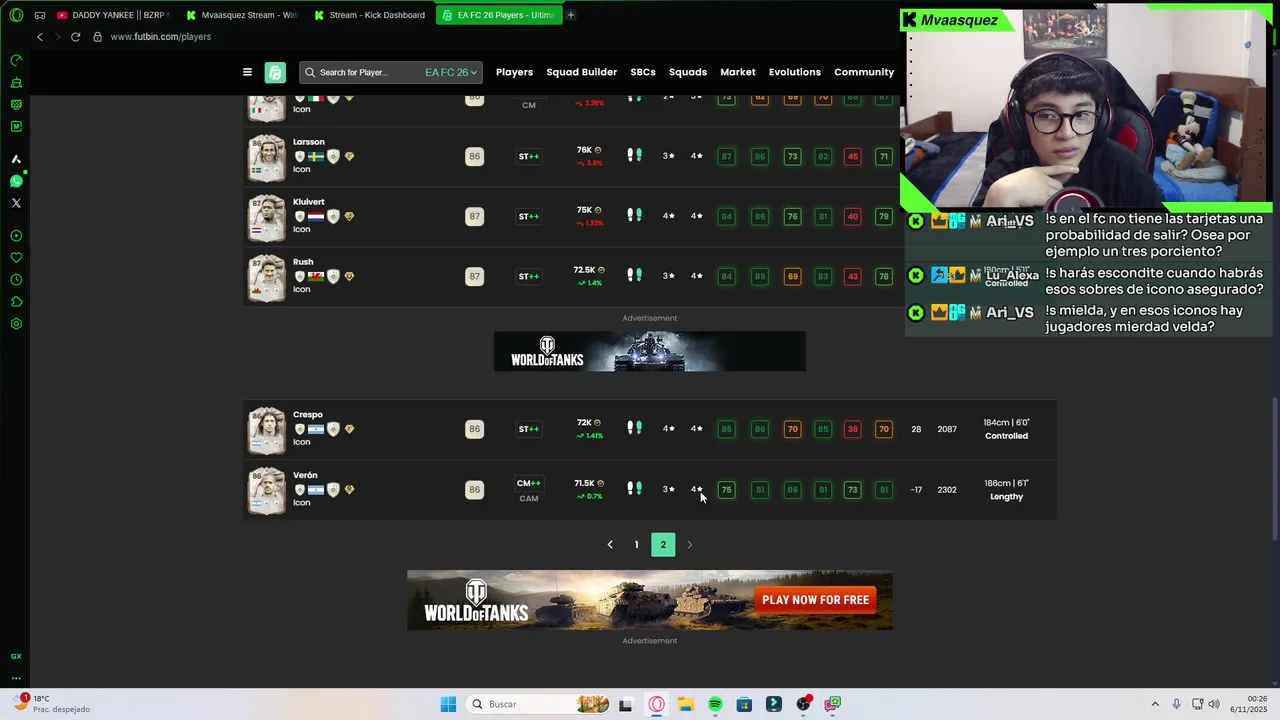Open the Kluivert player link
This screenshot has height=720, width=1280.
[309, 202]
